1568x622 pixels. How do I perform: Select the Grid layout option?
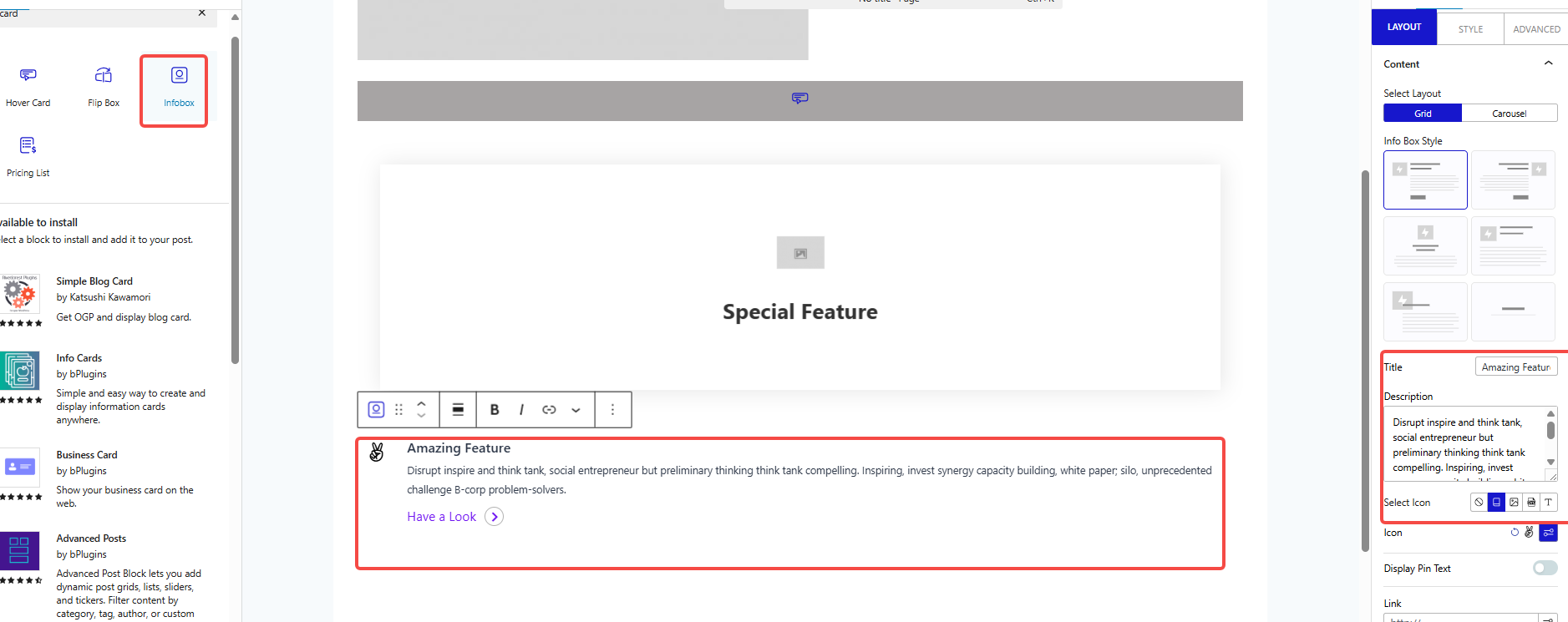pos(1423,114)
